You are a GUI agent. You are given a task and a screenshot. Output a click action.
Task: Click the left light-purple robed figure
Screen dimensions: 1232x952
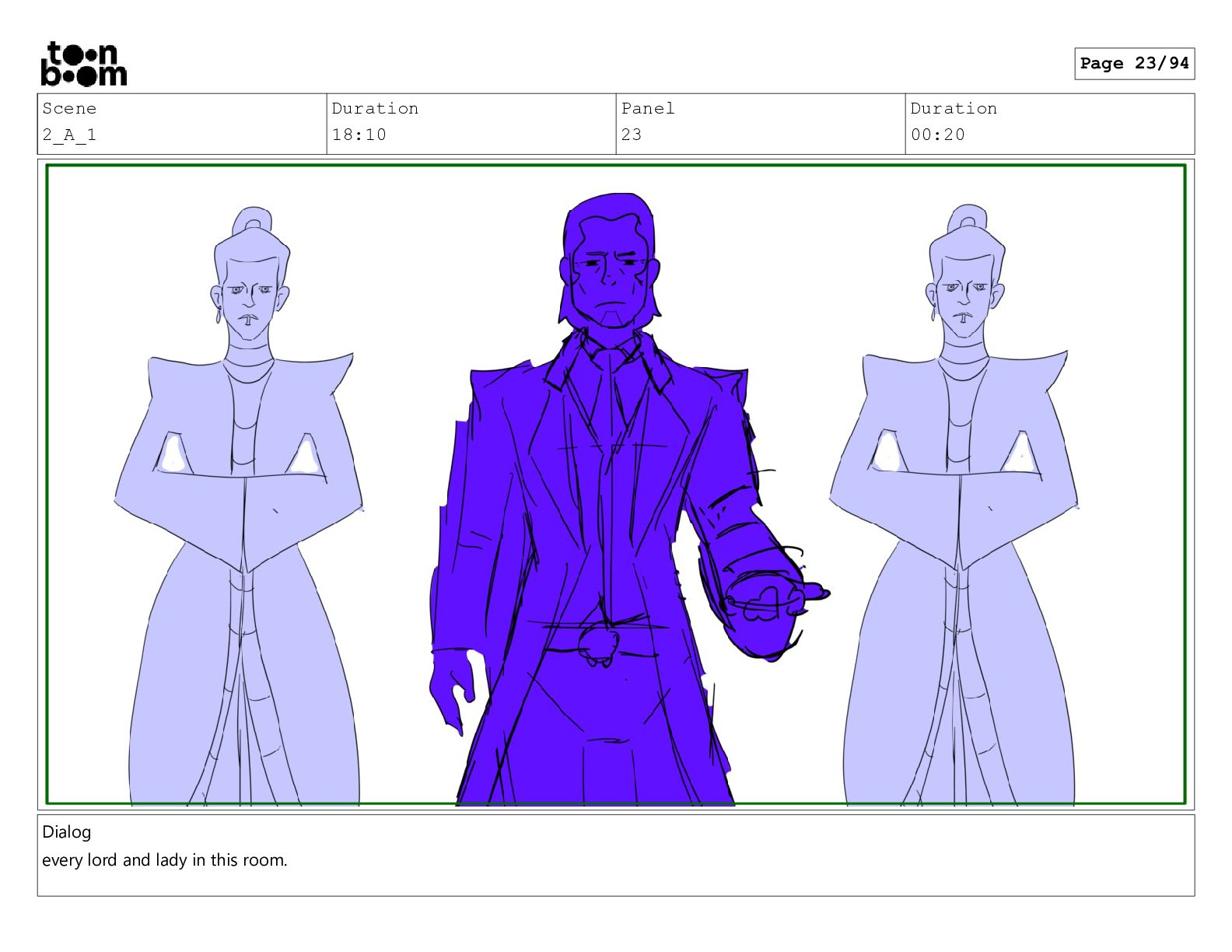pyautogui.click(x=239, y=506)
